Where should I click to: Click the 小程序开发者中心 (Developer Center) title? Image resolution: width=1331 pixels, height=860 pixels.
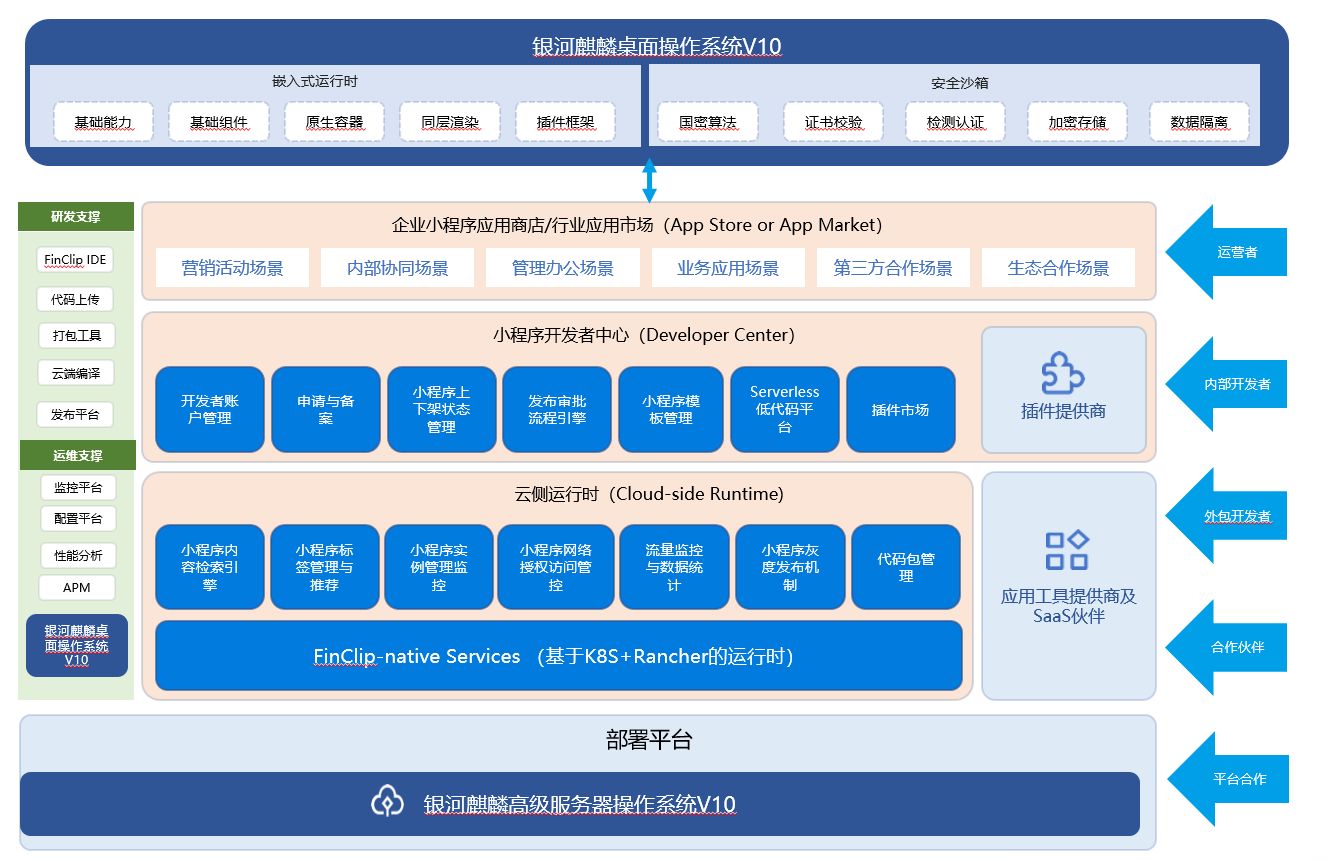click(643, 335)
